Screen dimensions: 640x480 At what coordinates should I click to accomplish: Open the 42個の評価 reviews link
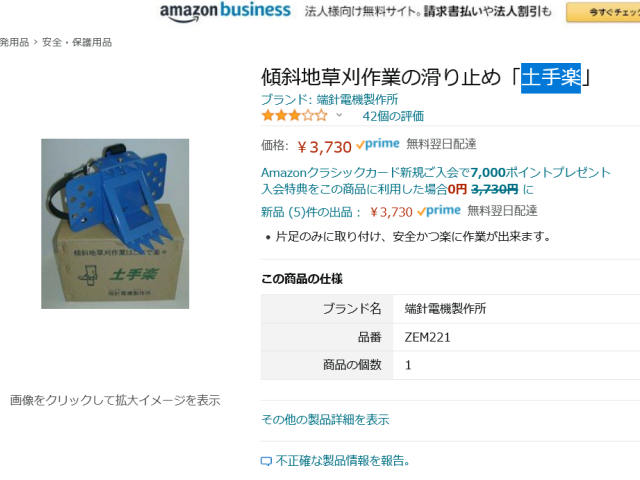[x=393, y=116]
